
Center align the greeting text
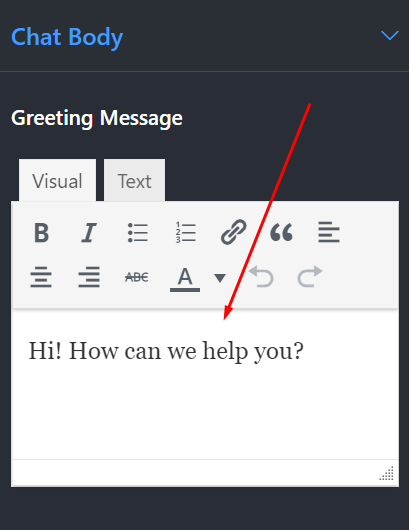point(41,277)
